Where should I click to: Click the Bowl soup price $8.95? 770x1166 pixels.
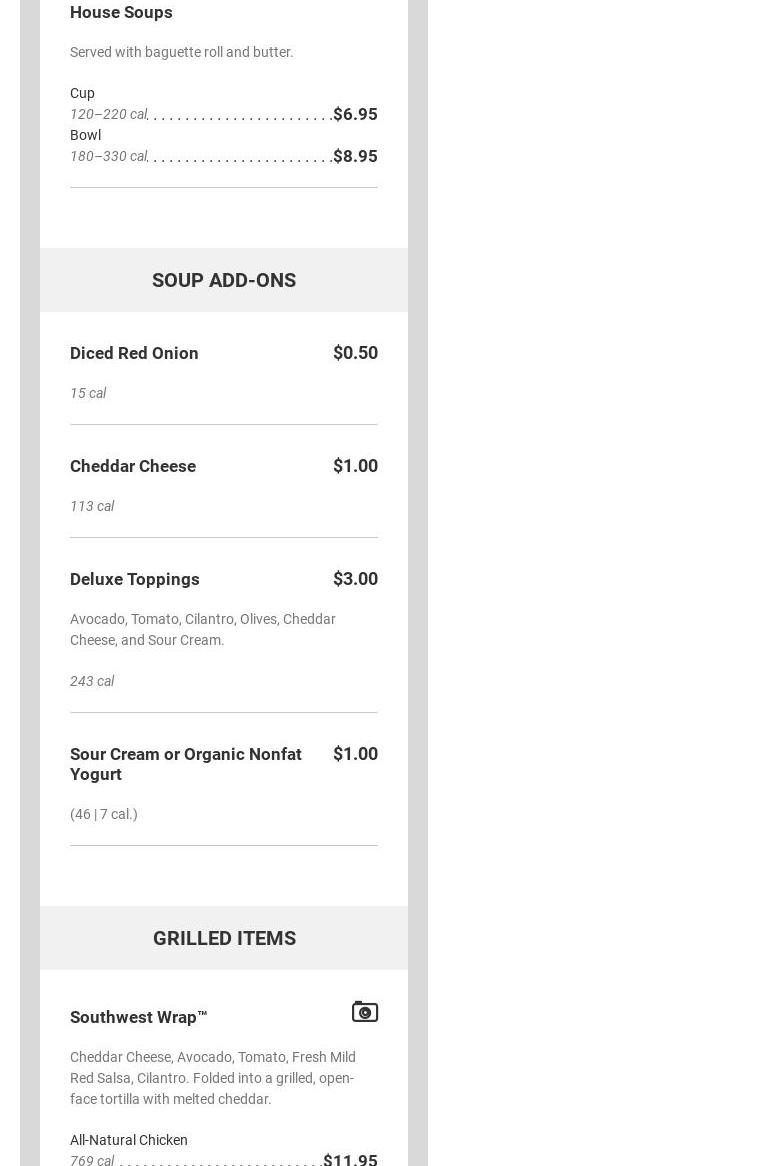click(x=355, y=156)
